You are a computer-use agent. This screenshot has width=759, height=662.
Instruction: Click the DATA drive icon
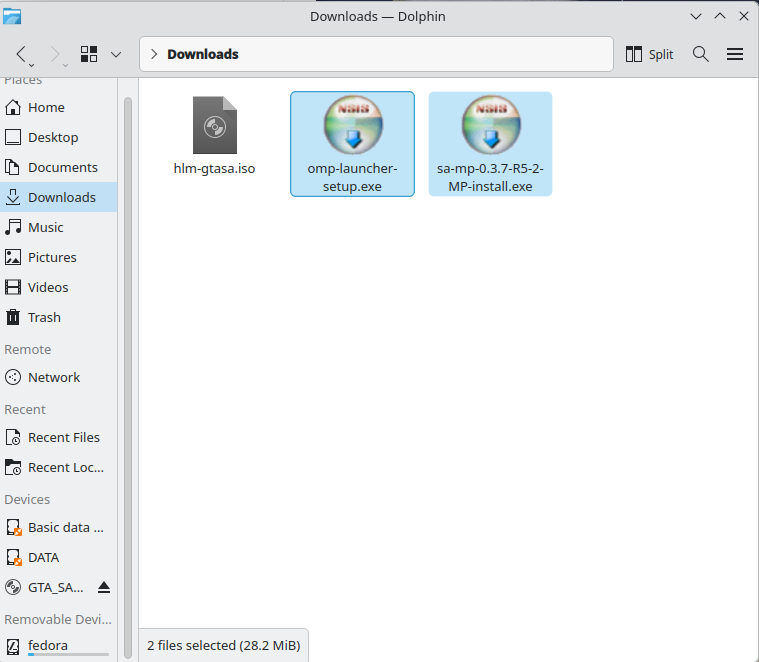(13, 557)
